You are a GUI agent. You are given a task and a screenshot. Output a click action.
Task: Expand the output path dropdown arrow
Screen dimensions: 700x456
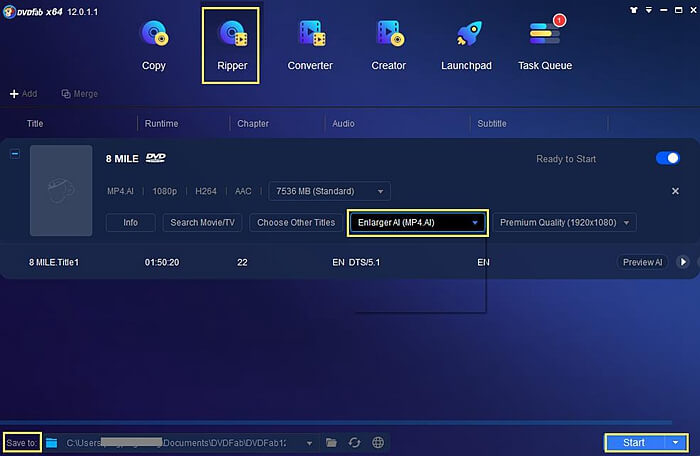pyautogui.click(x=309, y=443)
